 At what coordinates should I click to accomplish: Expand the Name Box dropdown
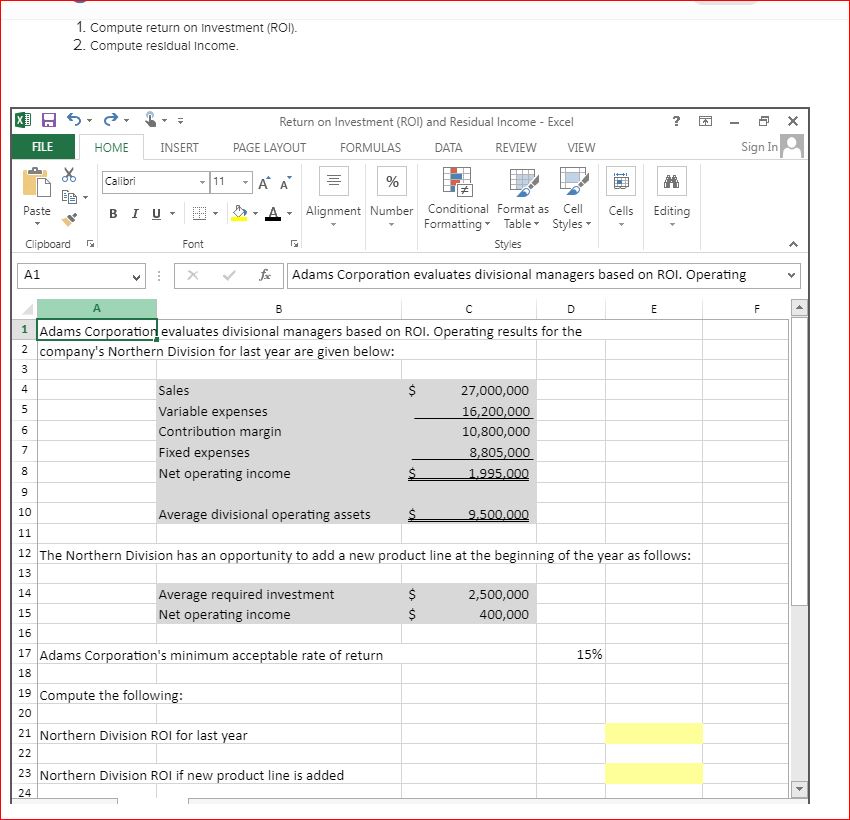[136, 277]
